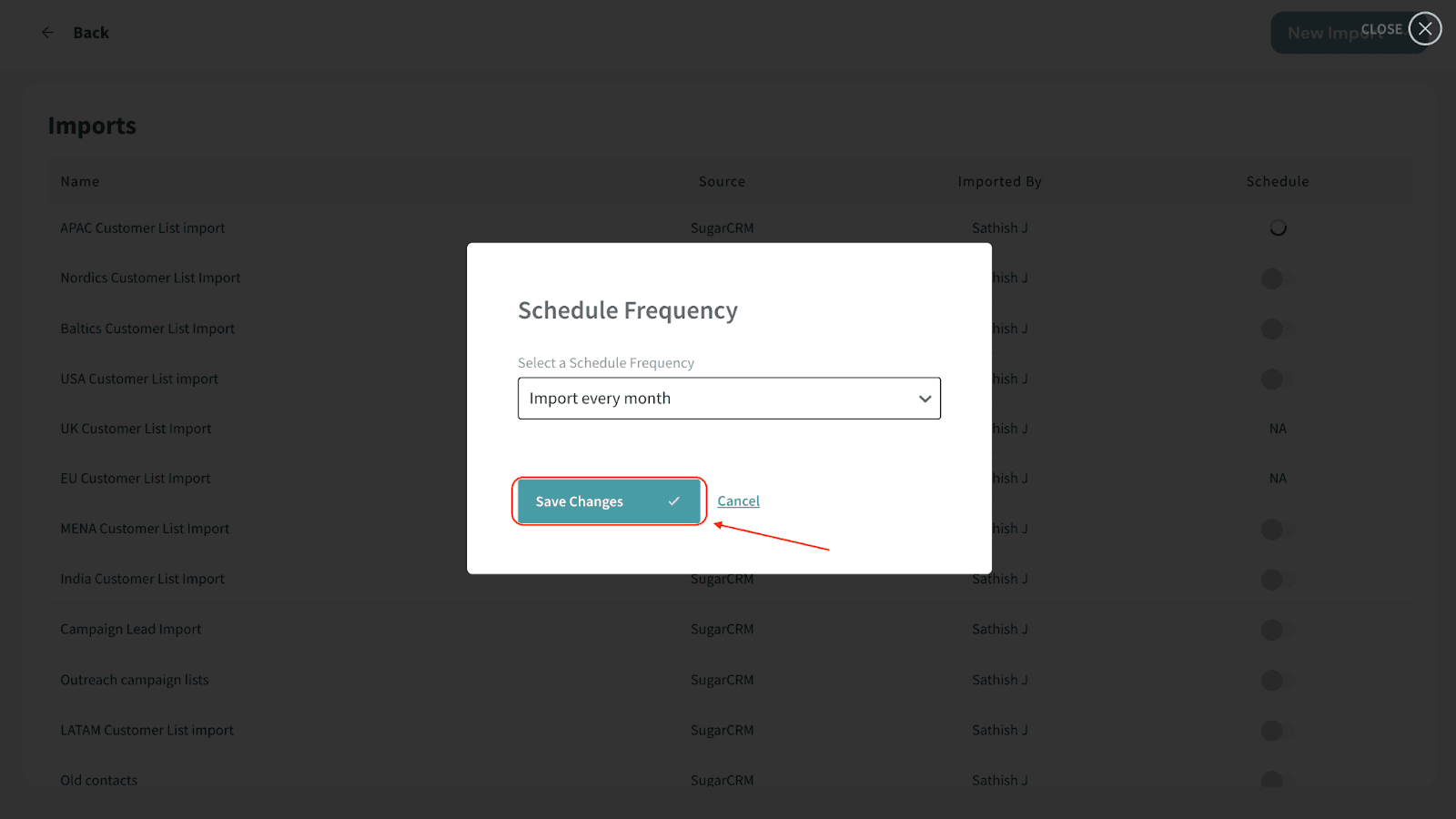Save Changes to schedule frequency

pyautogui.click(x=579, y=501)
